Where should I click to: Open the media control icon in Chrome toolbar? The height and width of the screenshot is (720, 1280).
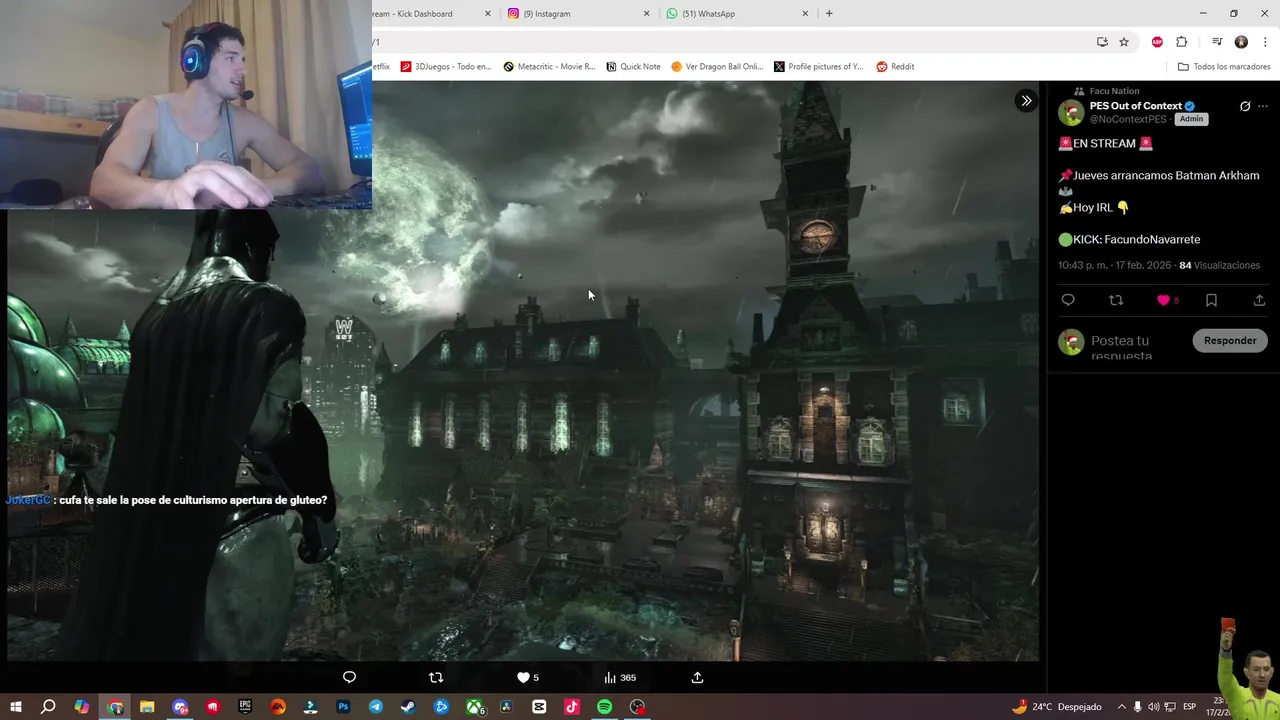point(1217,42)
